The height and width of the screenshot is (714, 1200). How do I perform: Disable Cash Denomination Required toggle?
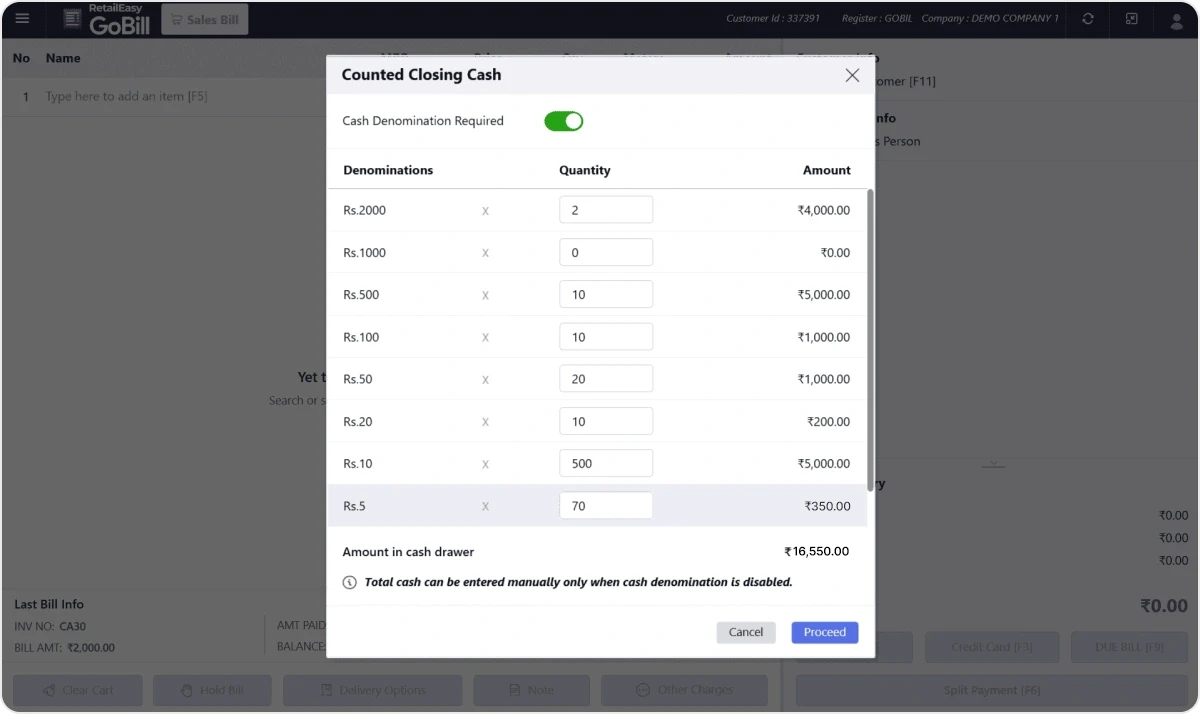563,121
